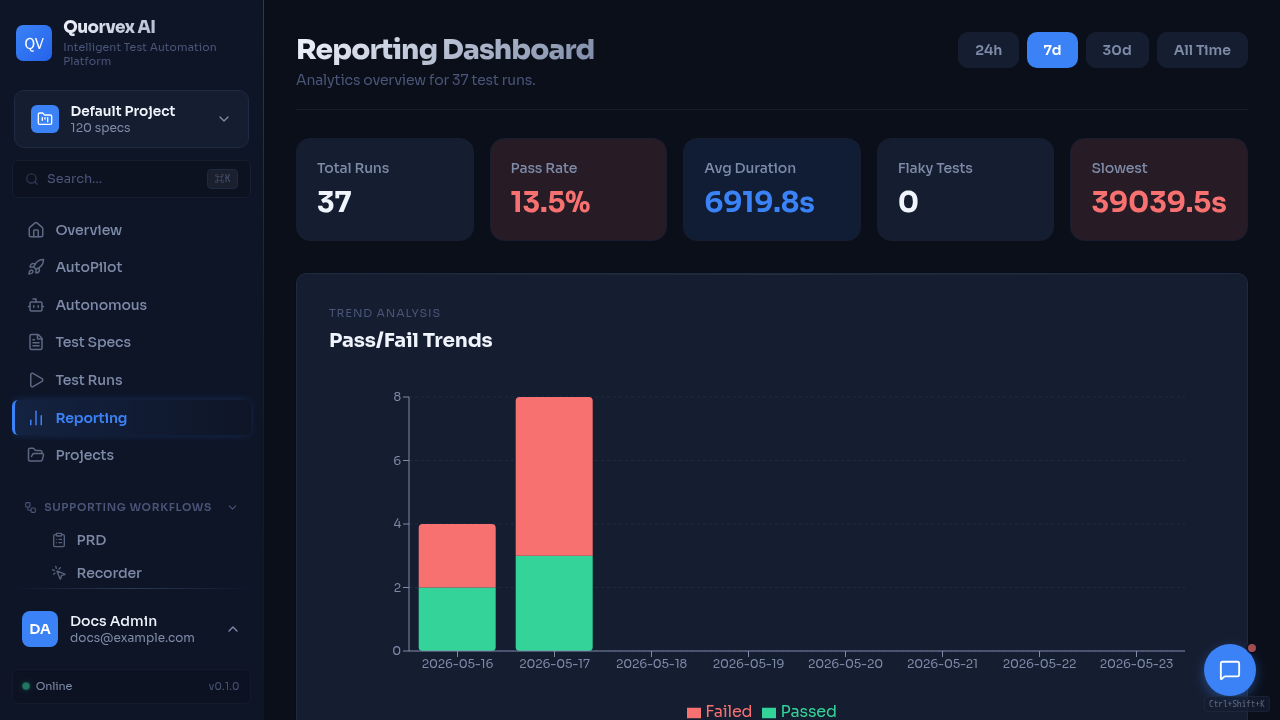Click the passed segment of the 2026-05-17 bar
This screenshot has height=720, width=1280.
pos(554,603)
